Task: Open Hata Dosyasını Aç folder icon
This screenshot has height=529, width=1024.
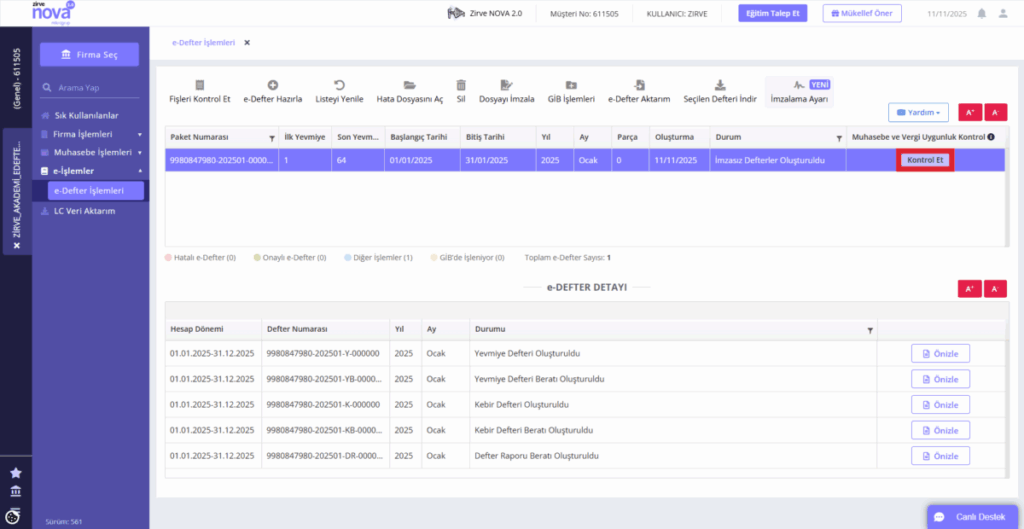Action: [409, 85]
